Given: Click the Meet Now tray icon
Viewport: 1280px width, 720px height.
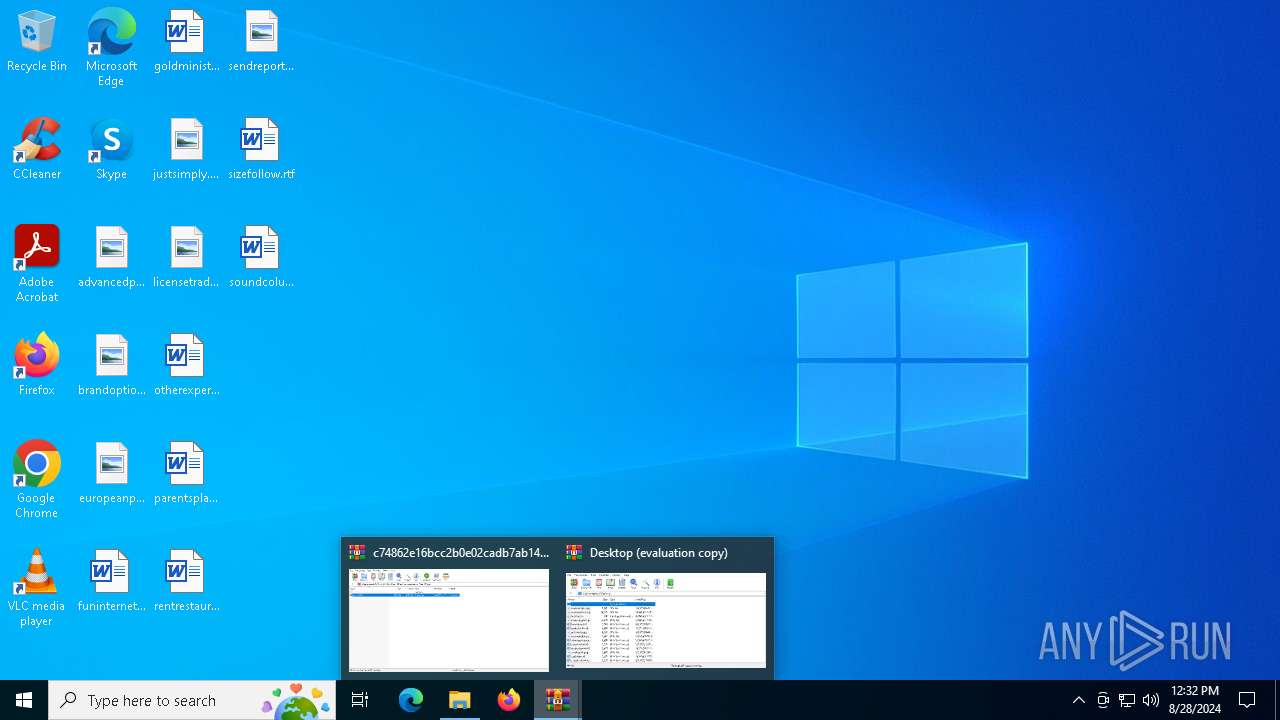Looking at the screenshot, I should point(1103,700).
